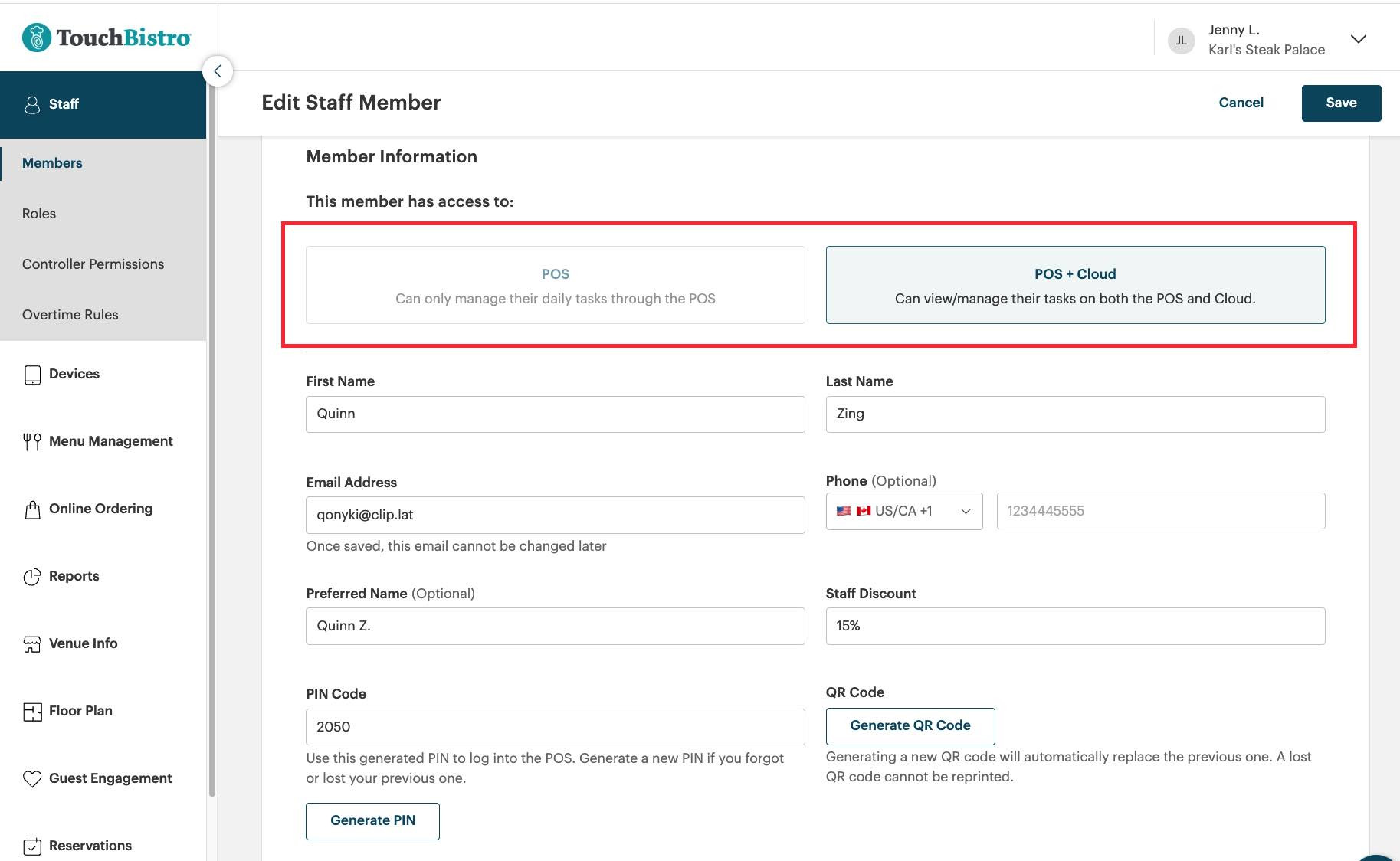Click the Save button
Viewport: 1400px width, 861px height.
1341,103
